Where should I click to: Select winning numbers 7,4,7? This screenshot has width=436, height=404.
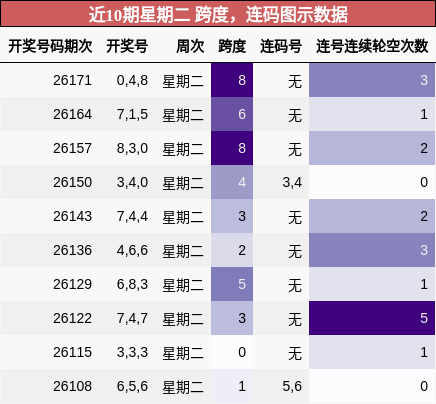132,318
